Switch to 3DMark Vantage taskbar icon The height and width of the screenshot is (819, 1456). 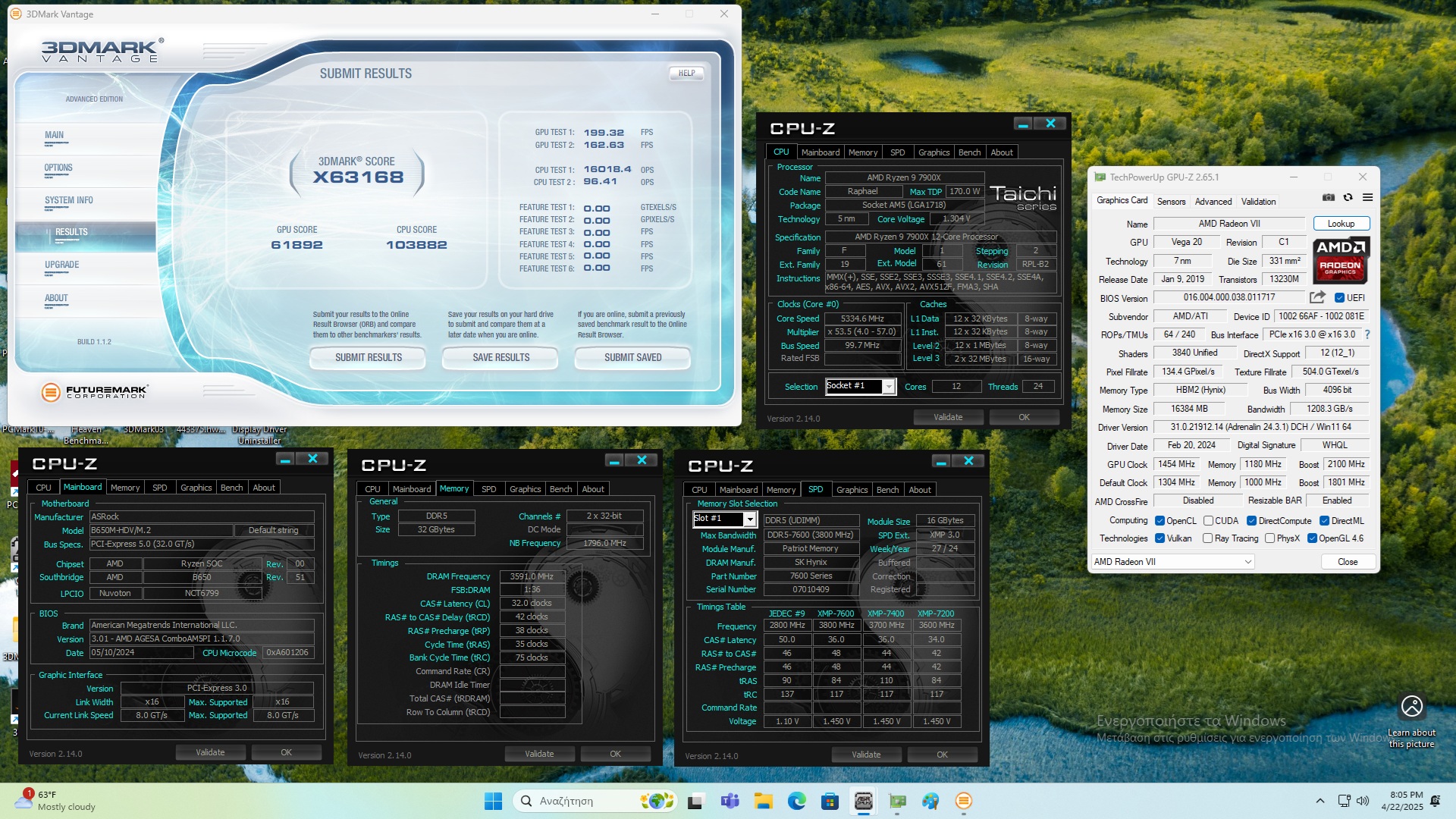[x=964, y=801]
